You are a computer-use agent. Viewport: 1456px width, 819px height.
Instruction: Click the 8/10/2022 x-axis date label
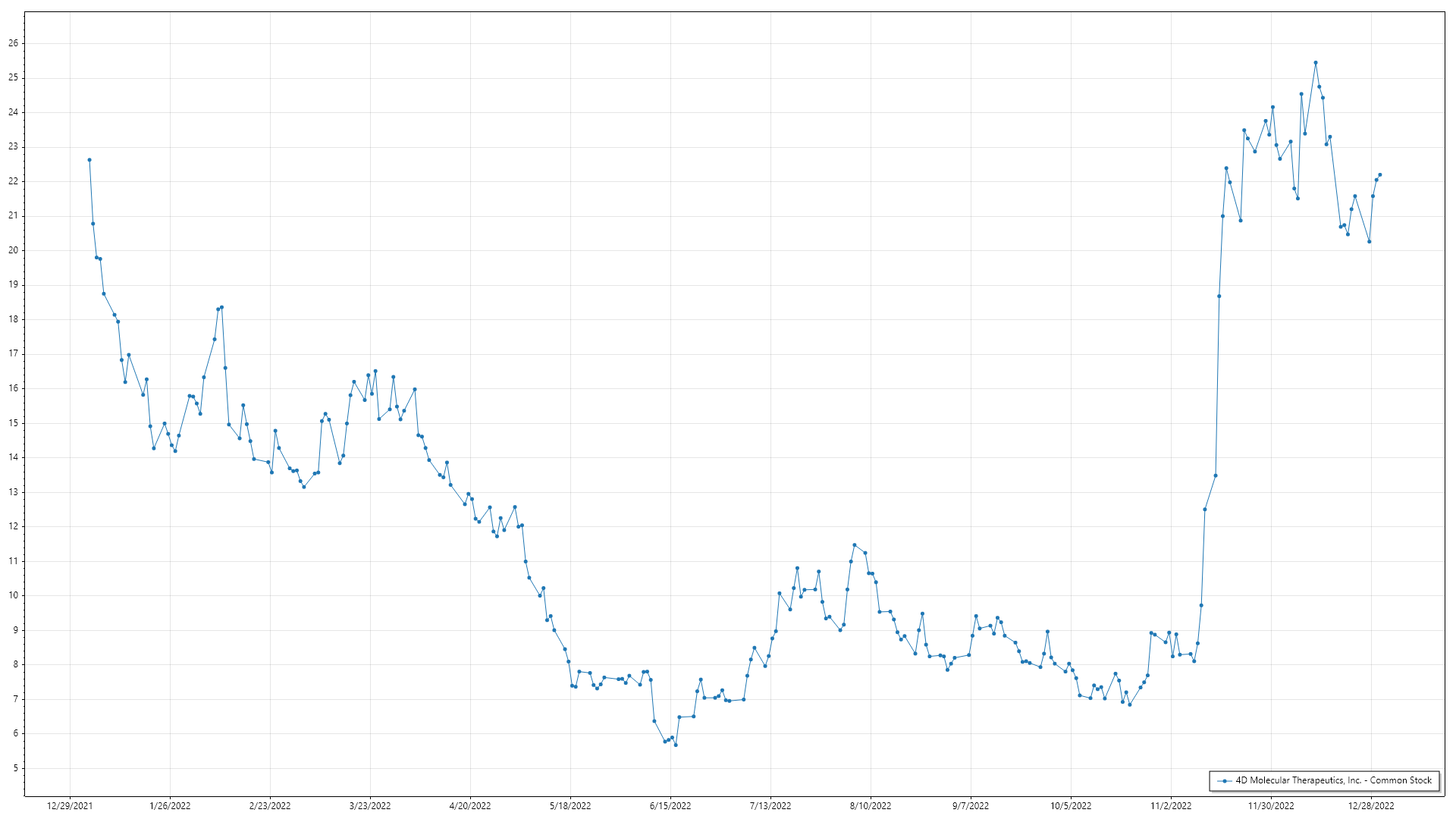click(871, 805)
